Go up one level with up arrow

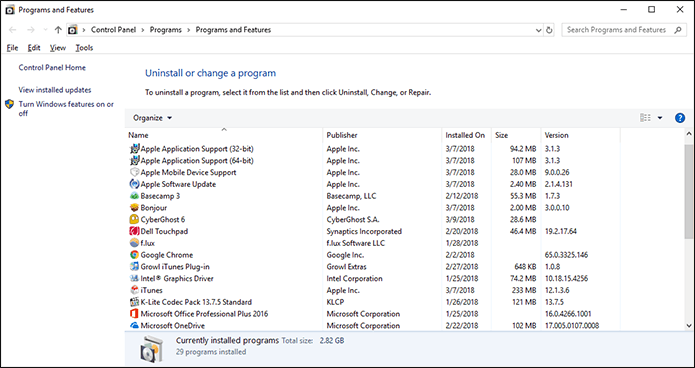[58, 30]
